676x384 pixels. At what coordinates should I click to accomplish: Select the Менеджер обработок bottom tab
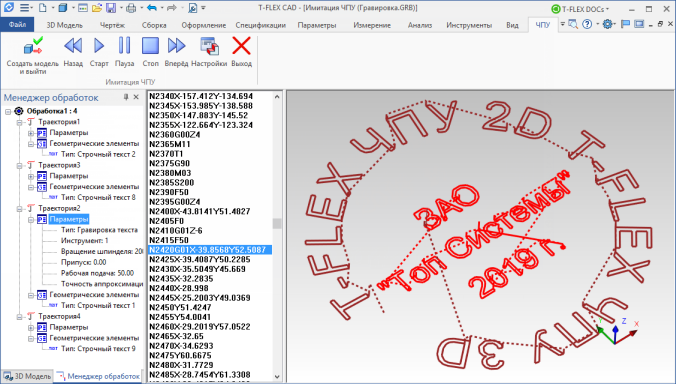click(99, 376)
